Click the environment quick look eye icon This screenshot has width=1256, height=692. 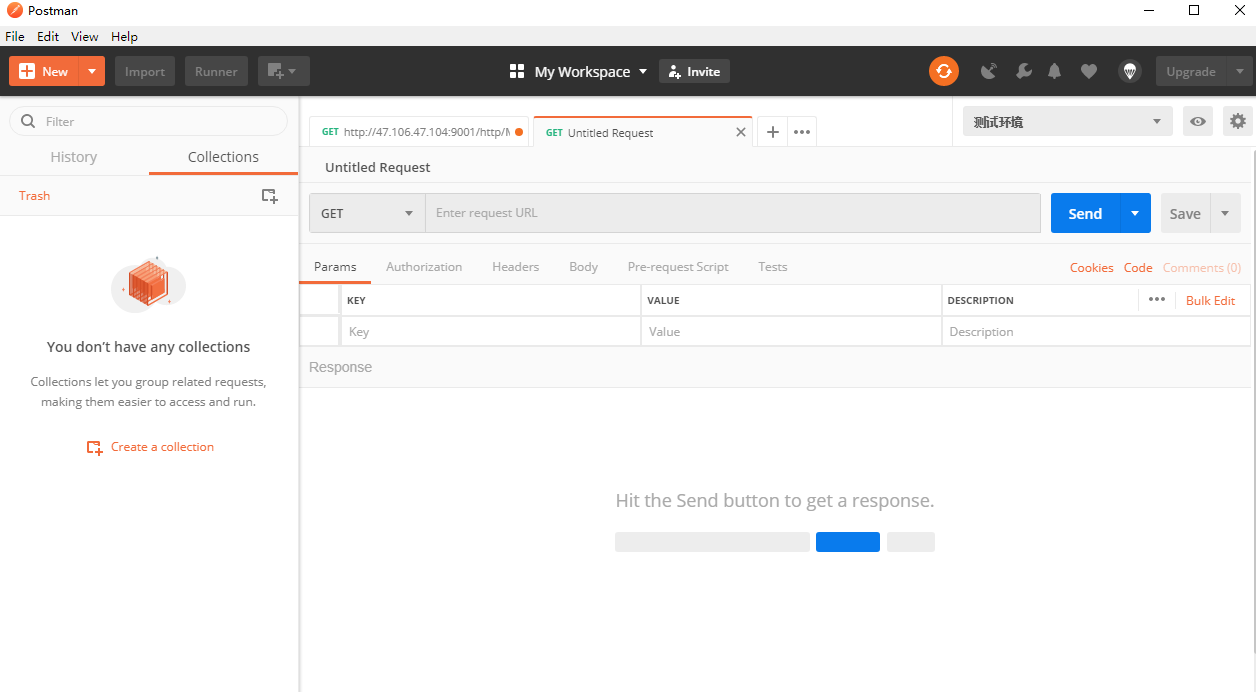(1197, 121)
